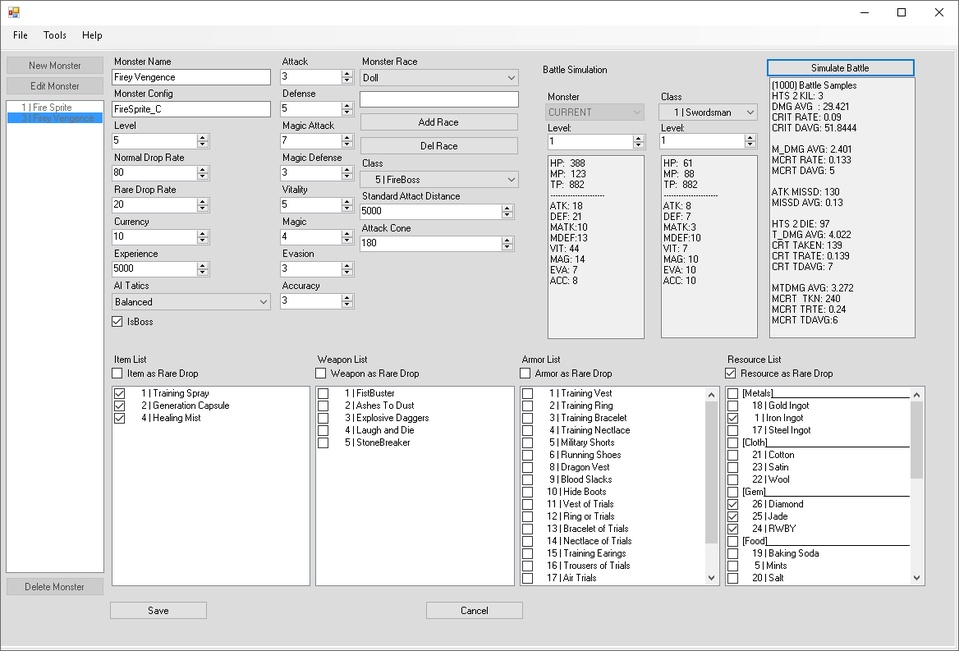The image size is (959, 651).
Task: Open the Class dropdown showing FireBoss
Action: [x=439, y=178]
